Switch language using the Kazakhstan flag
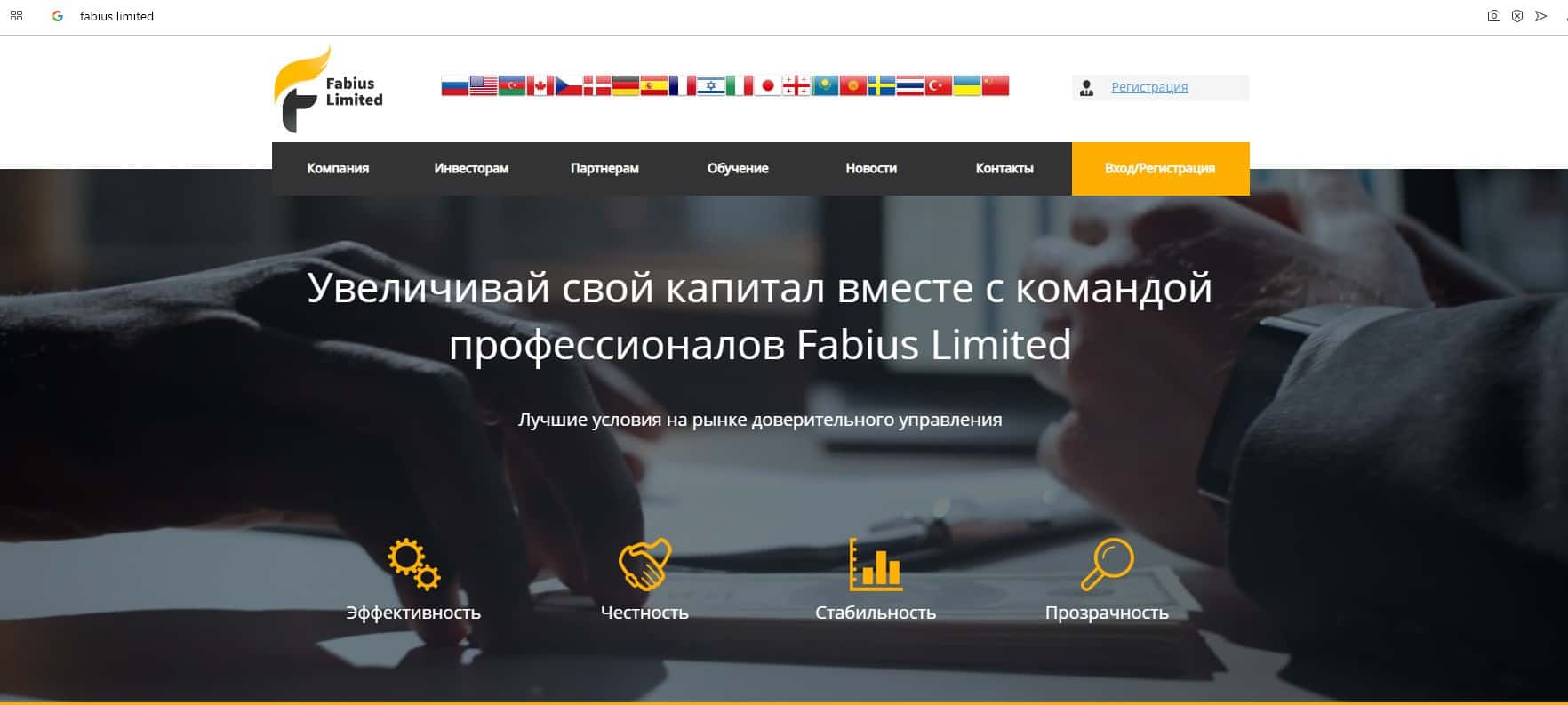The image size is (1568, 705). 825,85
